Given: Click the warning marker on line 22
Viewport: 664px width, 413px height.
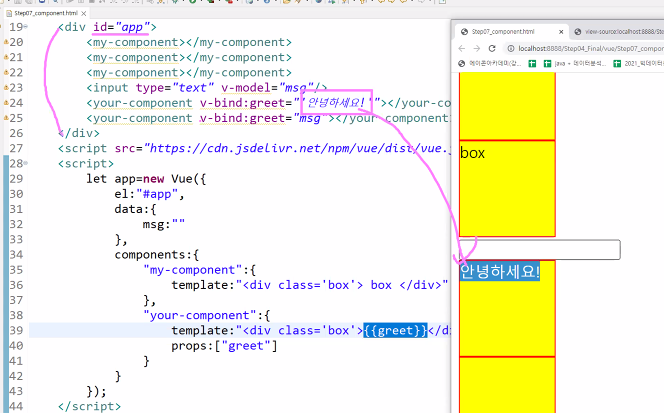Looking at the screenshot, I should [6, 72].
